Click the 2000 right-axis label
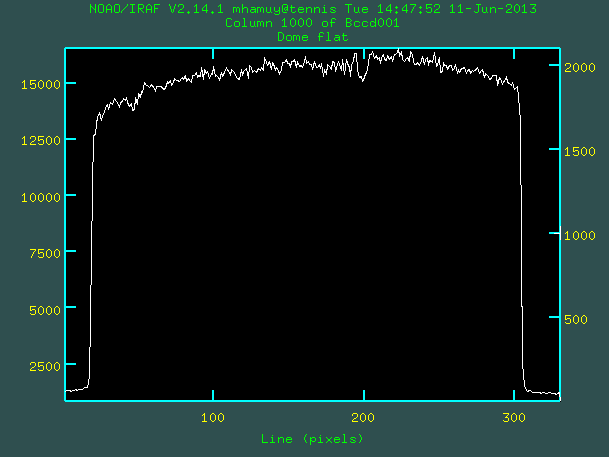 tap(579, 68)
